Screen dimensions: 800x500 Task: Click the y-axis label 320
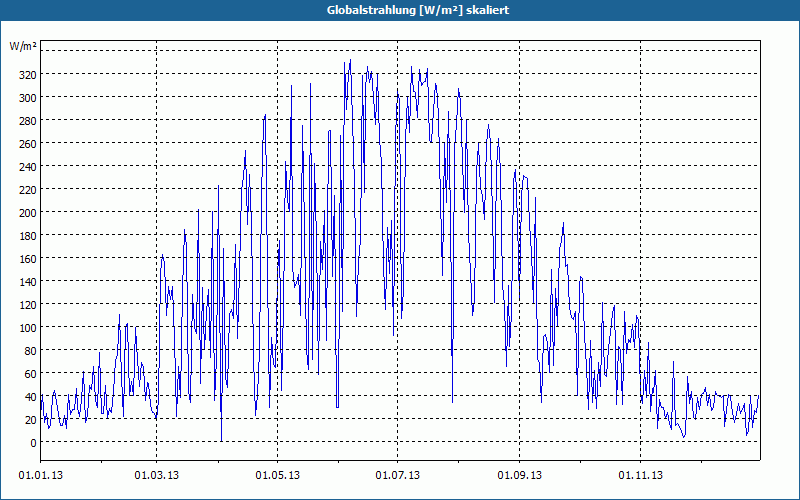28,75
